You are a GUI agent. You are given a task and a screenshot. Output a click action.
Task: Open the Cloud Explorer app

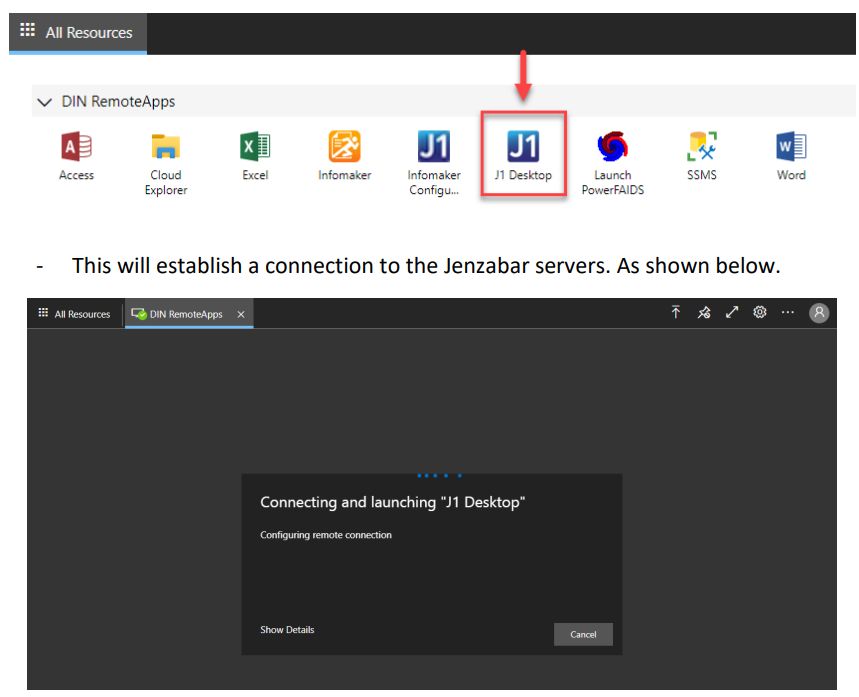(x=165, y=163)
